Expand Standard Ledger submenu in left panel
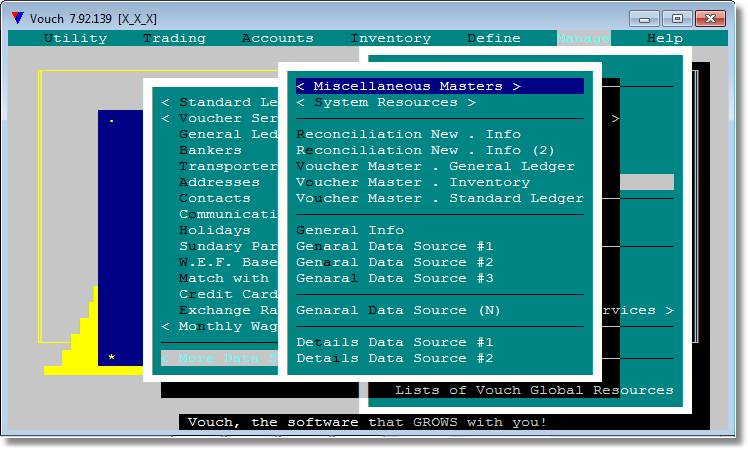Viewport: 748px width, 450px height. pyautogui.click(x=219, y=103)
